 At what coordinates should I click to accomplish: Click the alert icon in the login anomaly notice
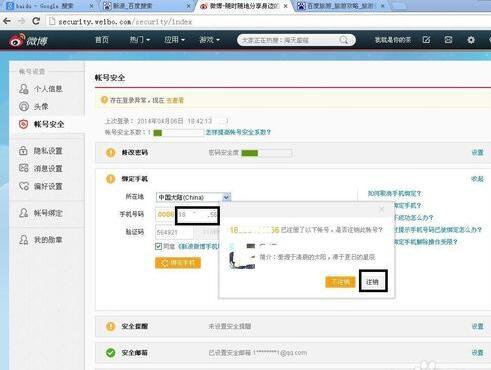(x=104, y=100)
